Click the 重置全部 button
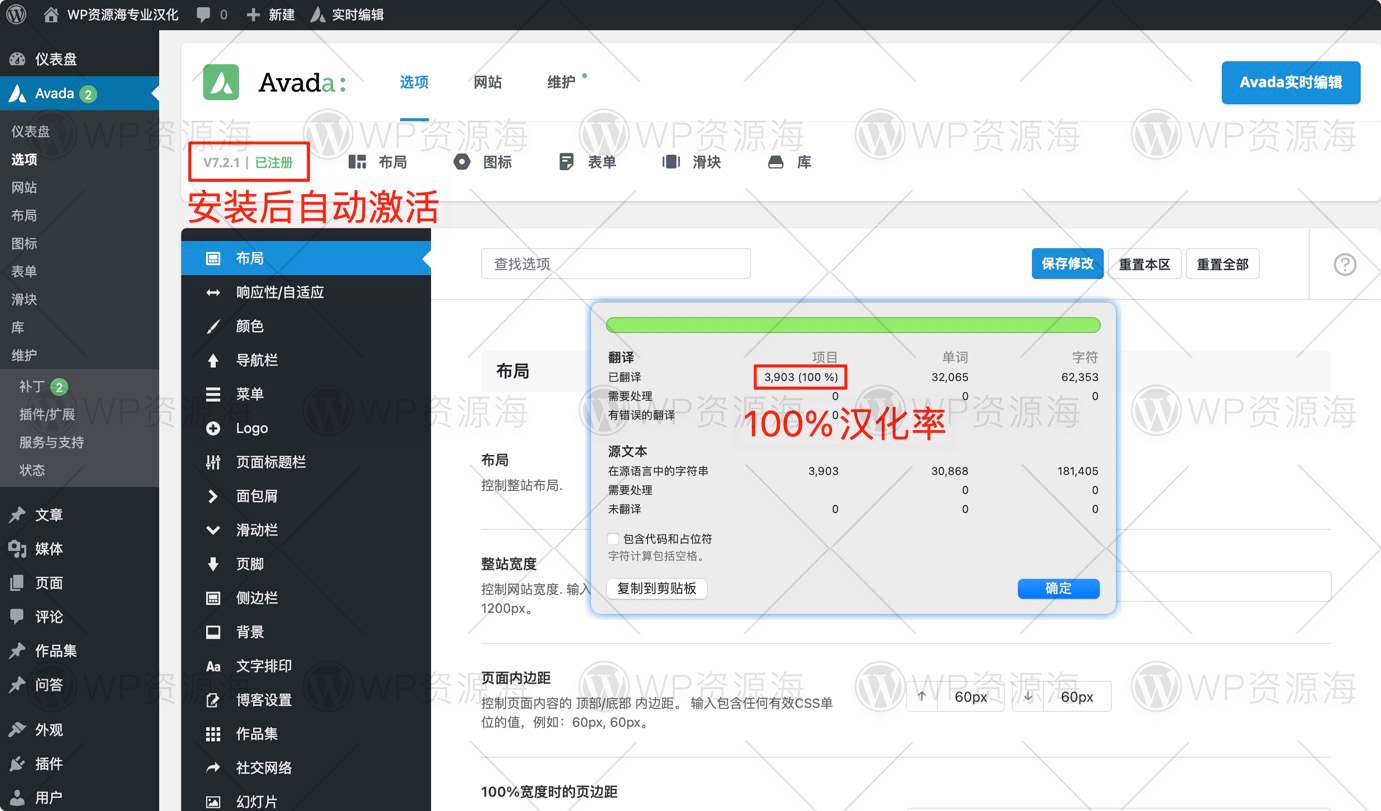Viewport: 1381px width, 811px height. (1222, 264)
